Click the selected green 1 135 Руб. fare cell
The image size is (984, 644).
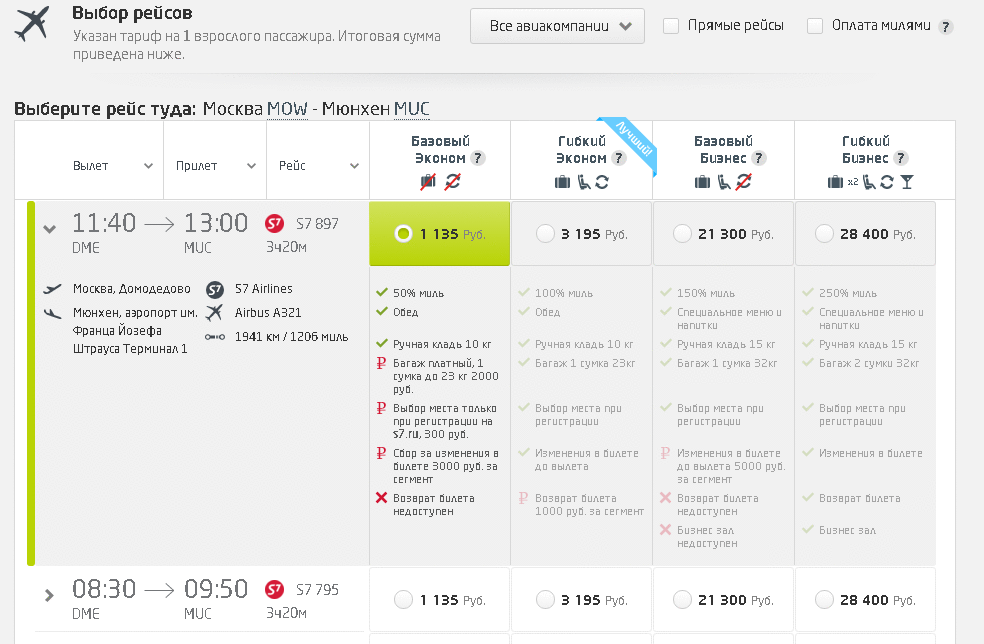click(x=439, y=233)
